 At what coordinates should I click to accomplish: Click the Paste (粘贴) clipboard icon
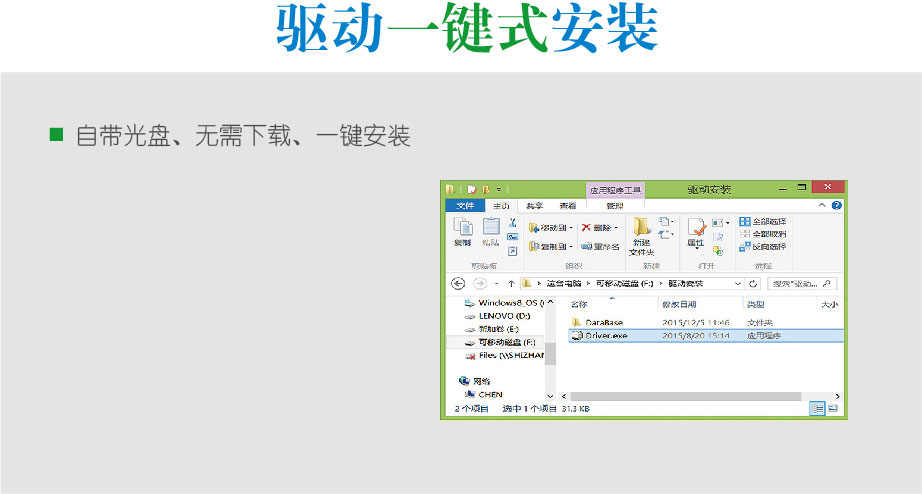[491, 230]
